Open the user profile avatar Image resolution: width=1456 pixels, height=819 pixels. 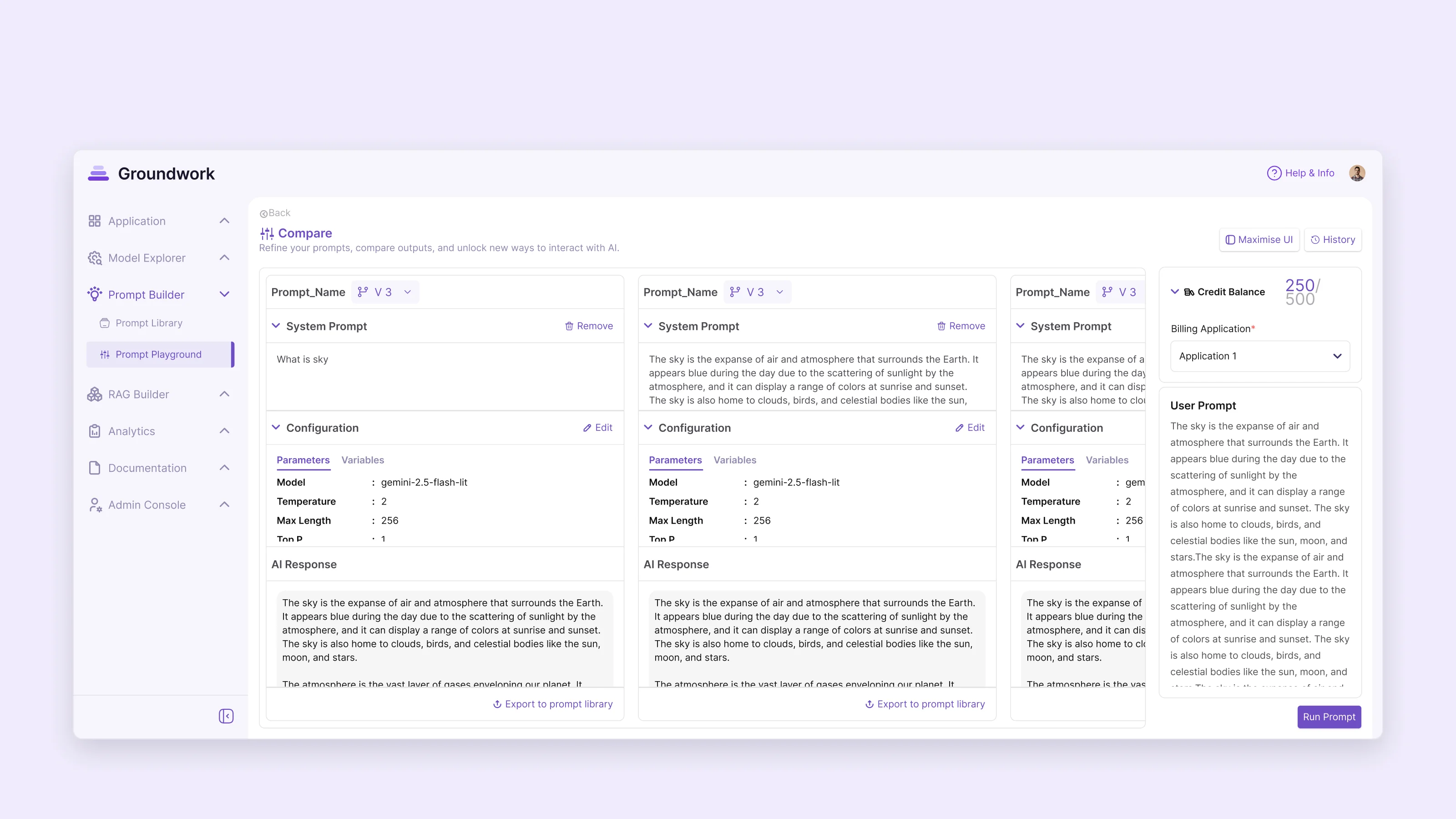1357,173
